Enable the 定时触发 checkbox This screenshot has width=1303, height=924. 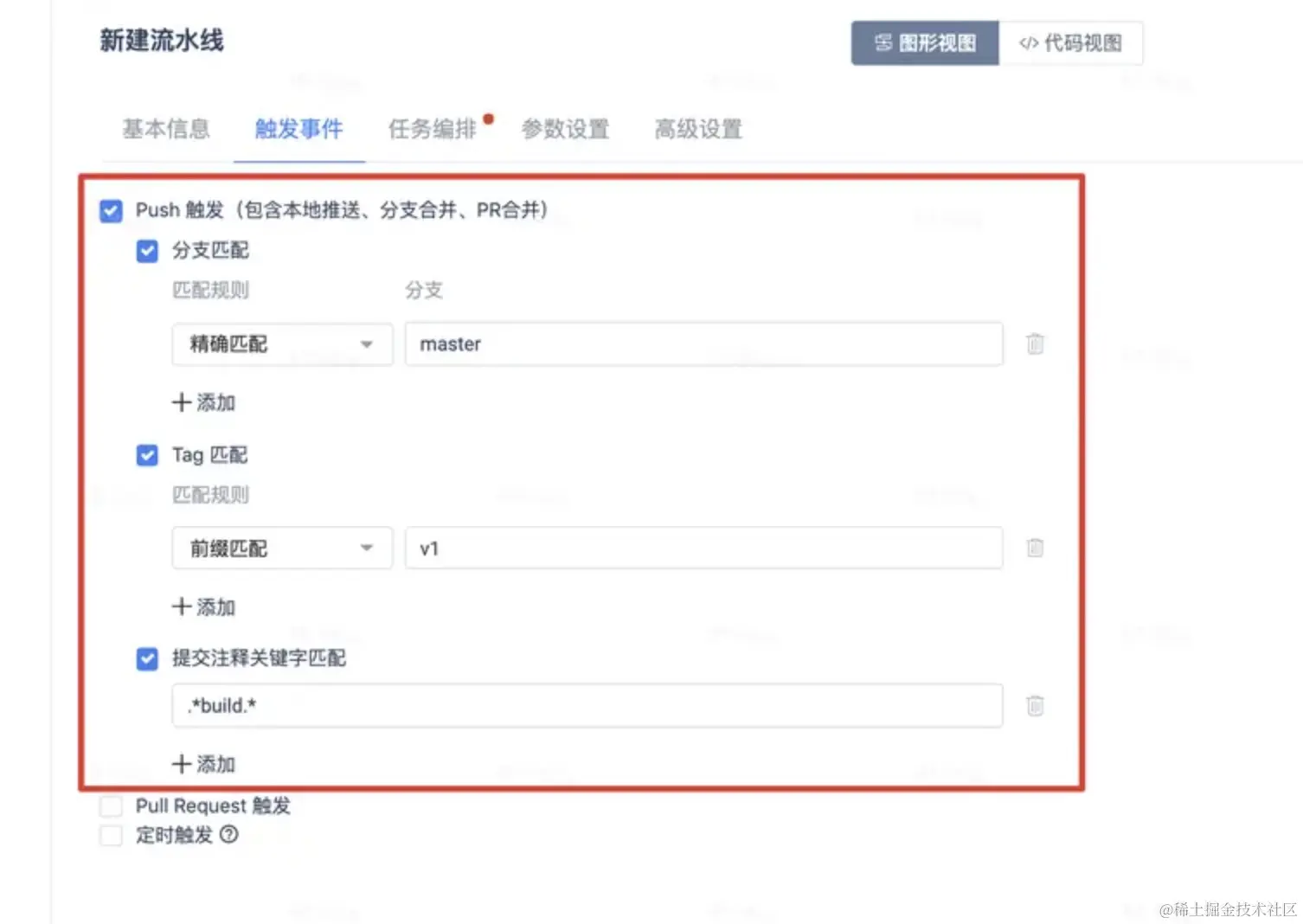(x=111, y=835)
